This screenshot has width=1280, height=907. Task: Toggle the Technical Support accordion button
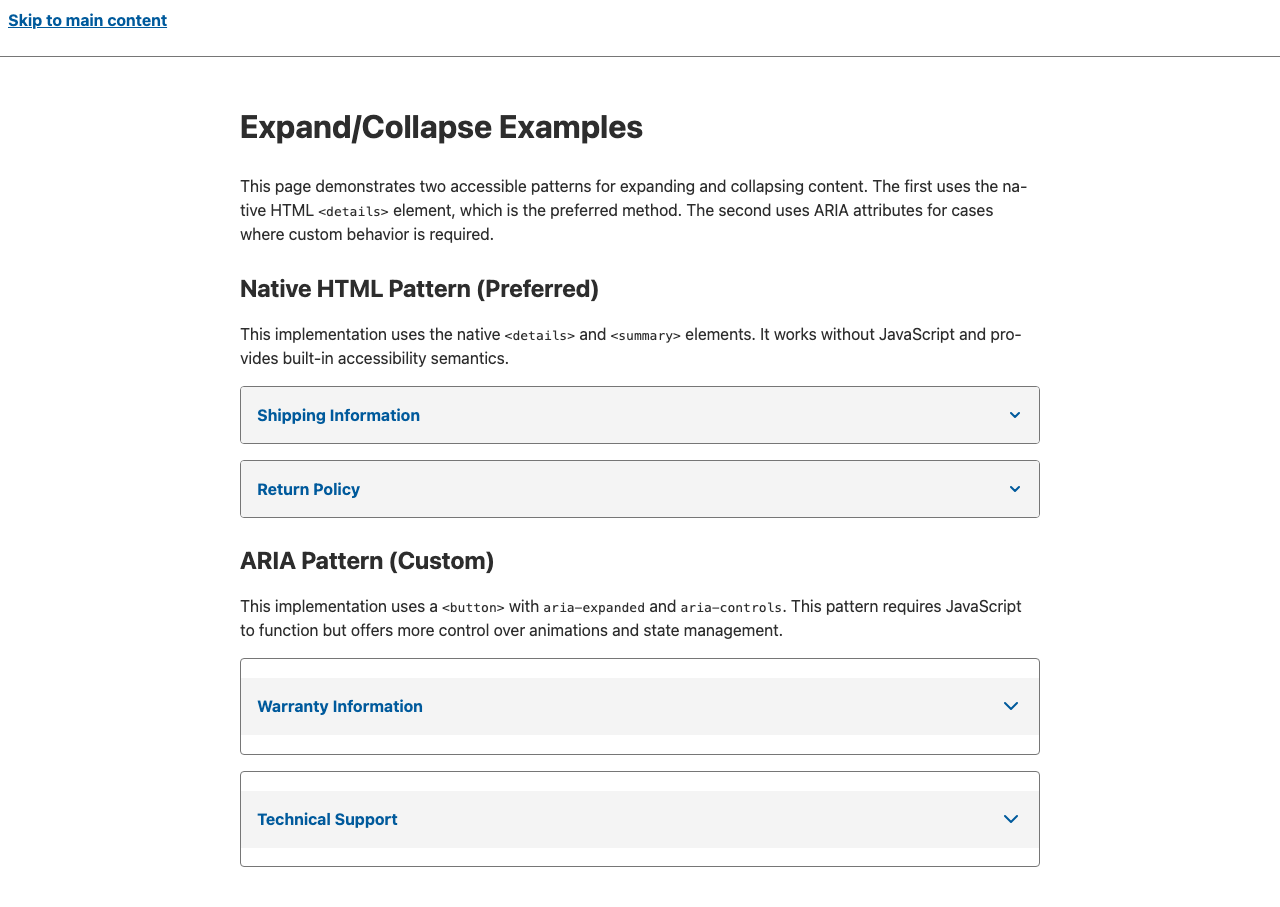pos(327,819)
